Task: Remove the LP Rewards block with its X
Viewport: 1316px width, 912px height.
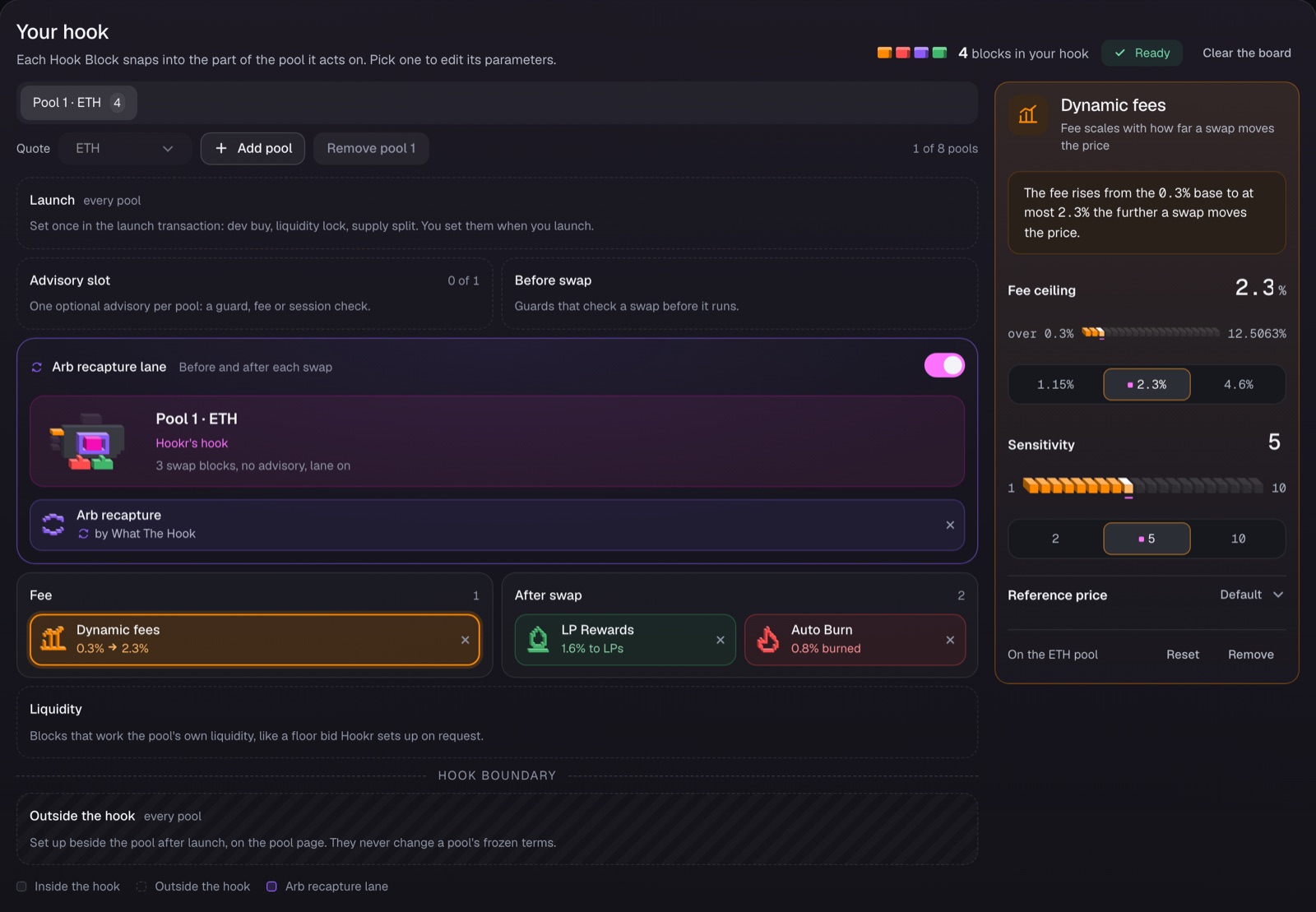Action: click(x=721, y=640)
